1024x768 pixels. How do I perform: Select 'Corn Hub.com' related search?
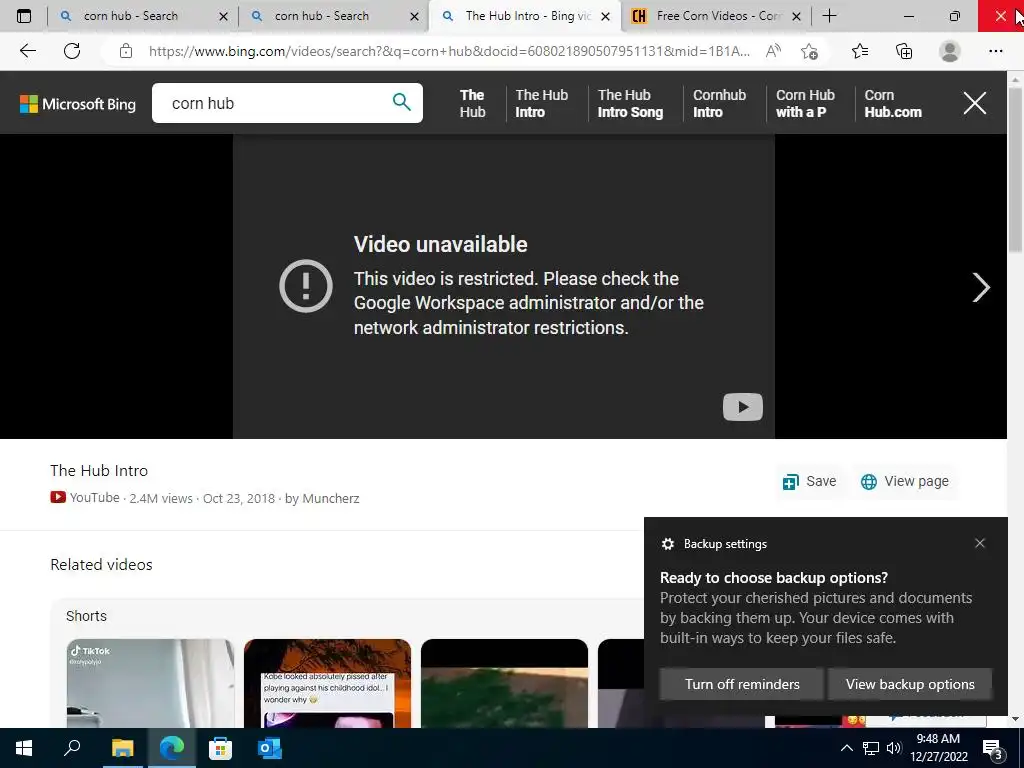pos(893,103)
